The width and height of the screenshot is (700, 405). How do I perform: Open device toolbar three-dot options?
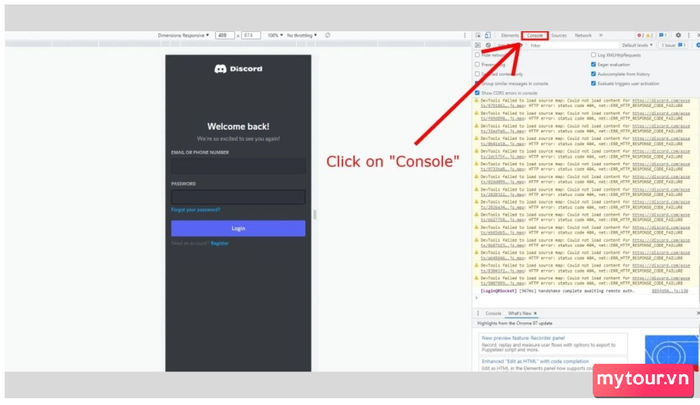click(x=465, y=35)
